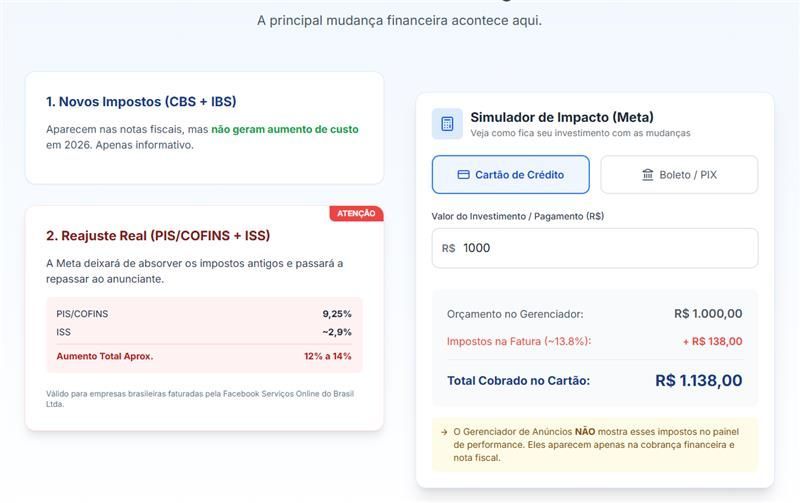Click the Novos Impostos (CBS + IBS) heading
Screen dimensions: 800x503
point(141,101)
